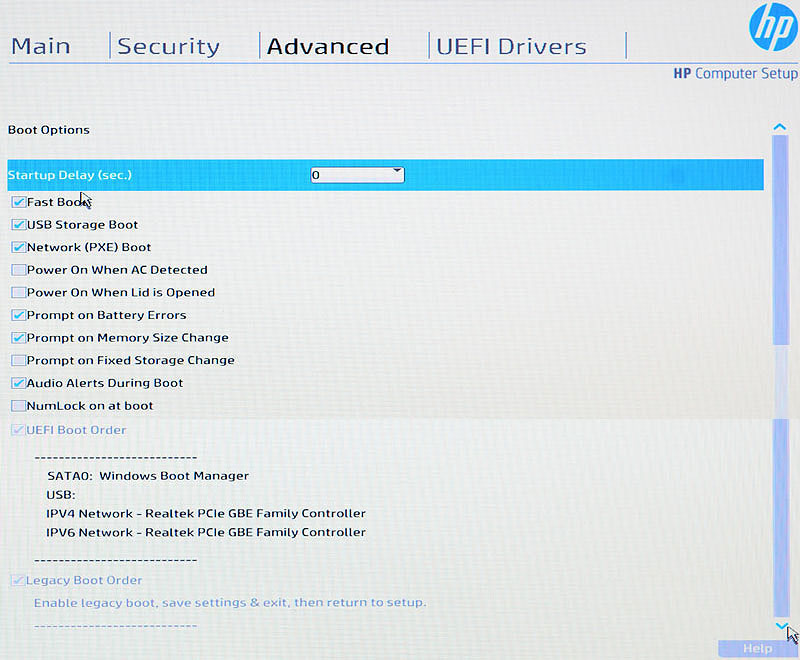Select IPV6 Network Realtek boot entry
The image size is (800, 660).
point(206,532)
